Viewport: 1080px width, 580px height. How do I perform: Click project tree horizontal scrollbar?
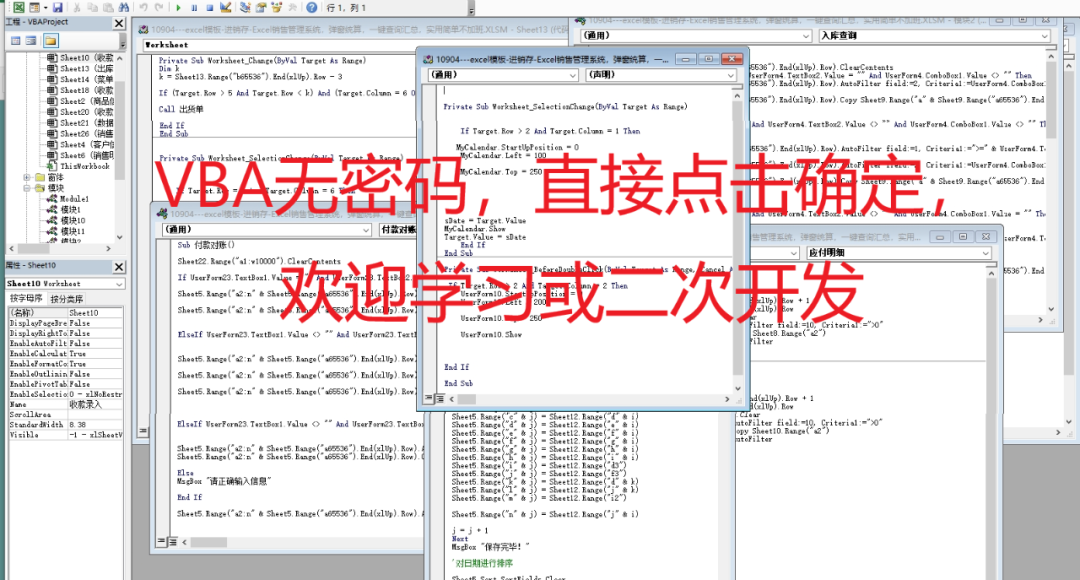coord(59,248)
